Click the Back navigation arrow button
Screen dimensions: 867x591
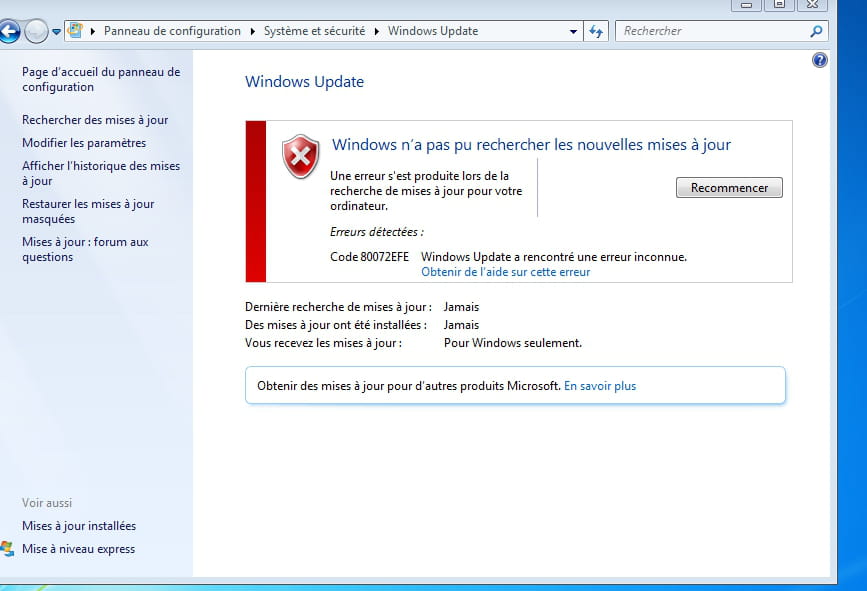point(9,32)
